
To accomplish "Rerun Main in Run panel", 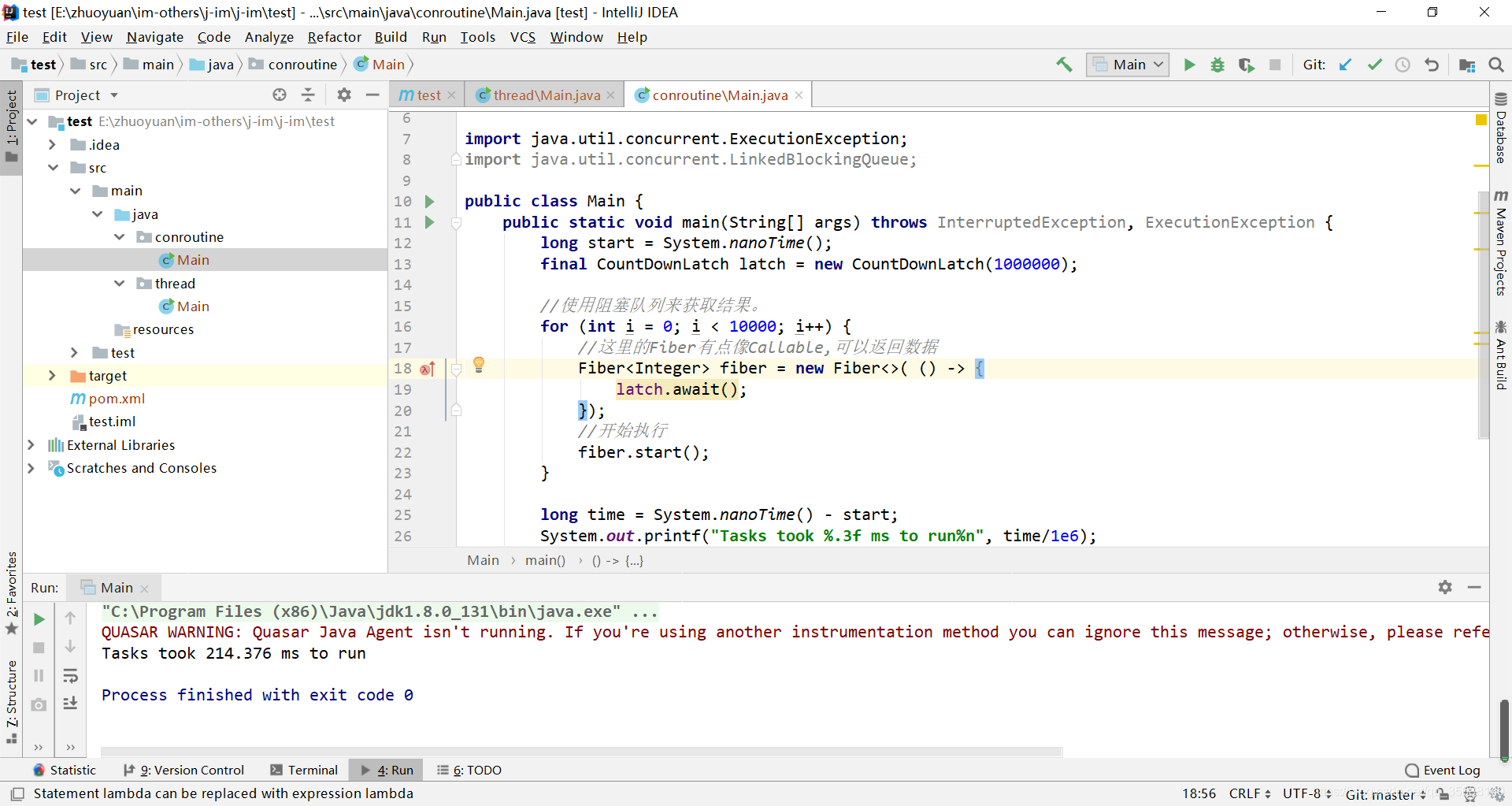I will click(x=39, y=619).
